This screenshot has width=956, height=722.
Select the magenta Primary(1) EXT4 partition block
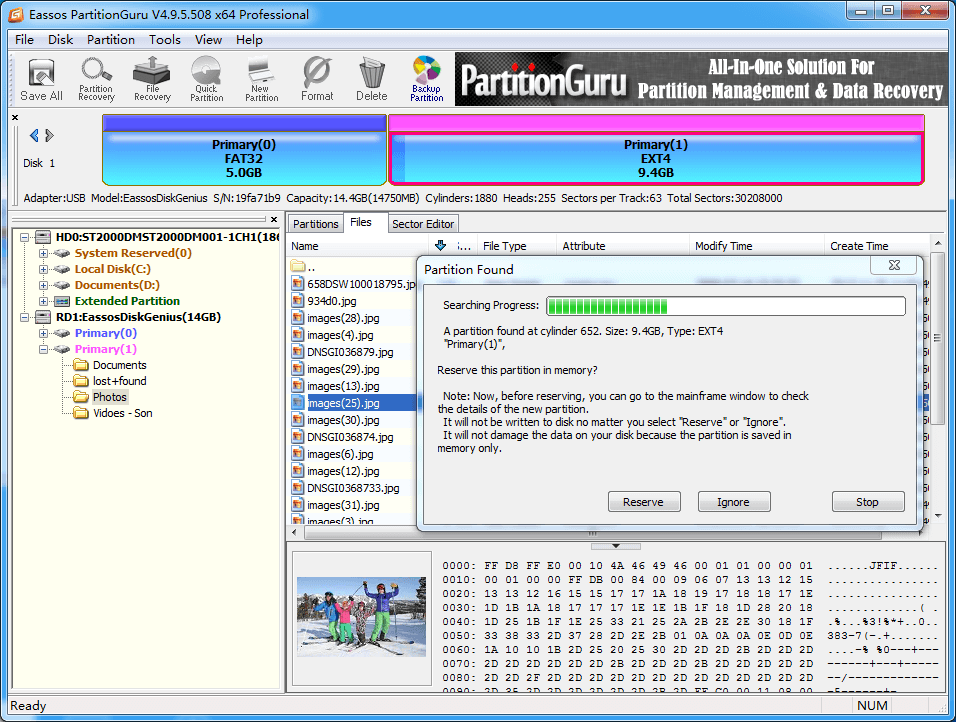point(656,150)
